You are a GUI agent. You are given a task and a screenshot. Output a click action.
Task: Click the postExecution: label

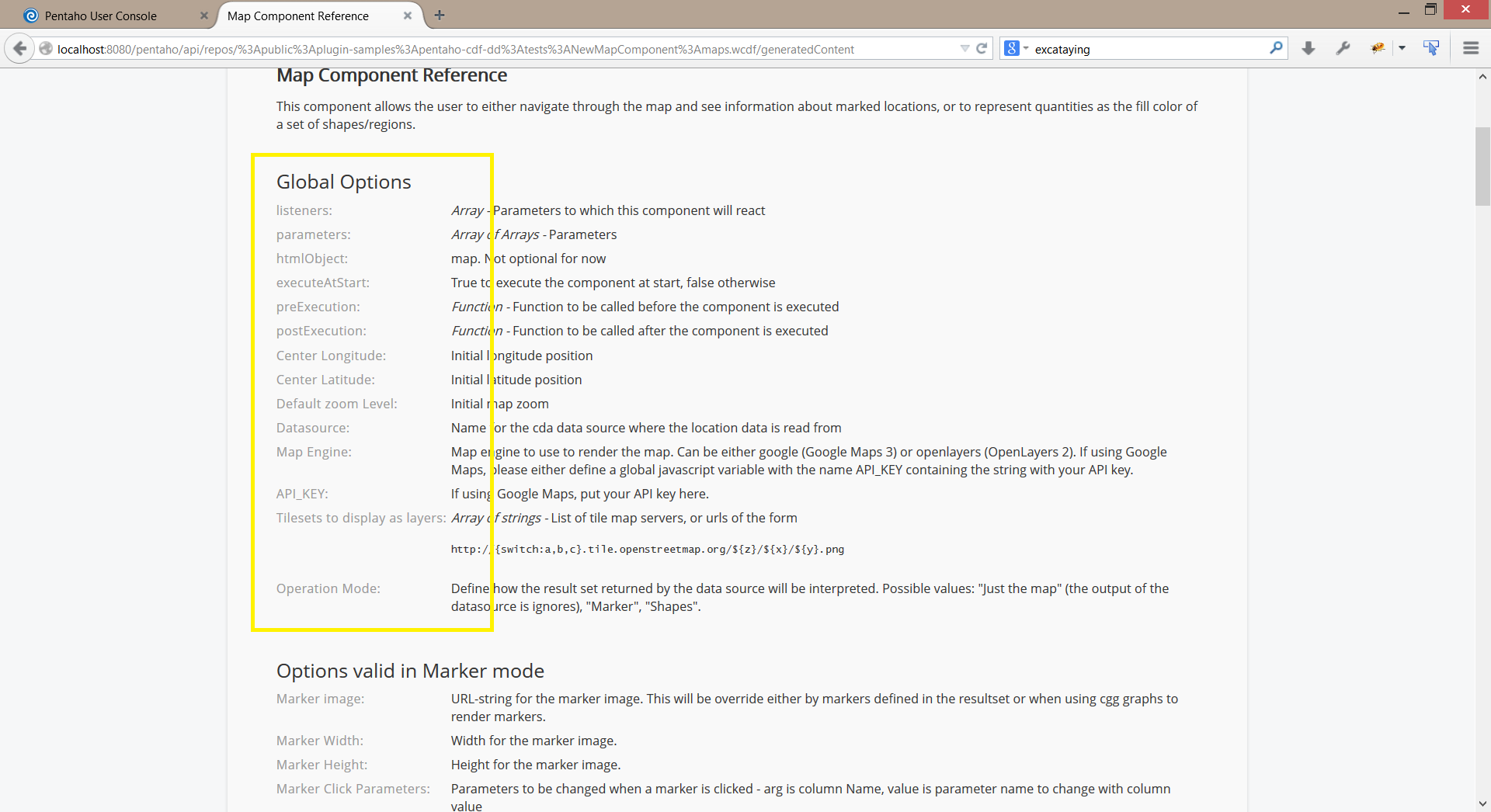pos(321,331)
